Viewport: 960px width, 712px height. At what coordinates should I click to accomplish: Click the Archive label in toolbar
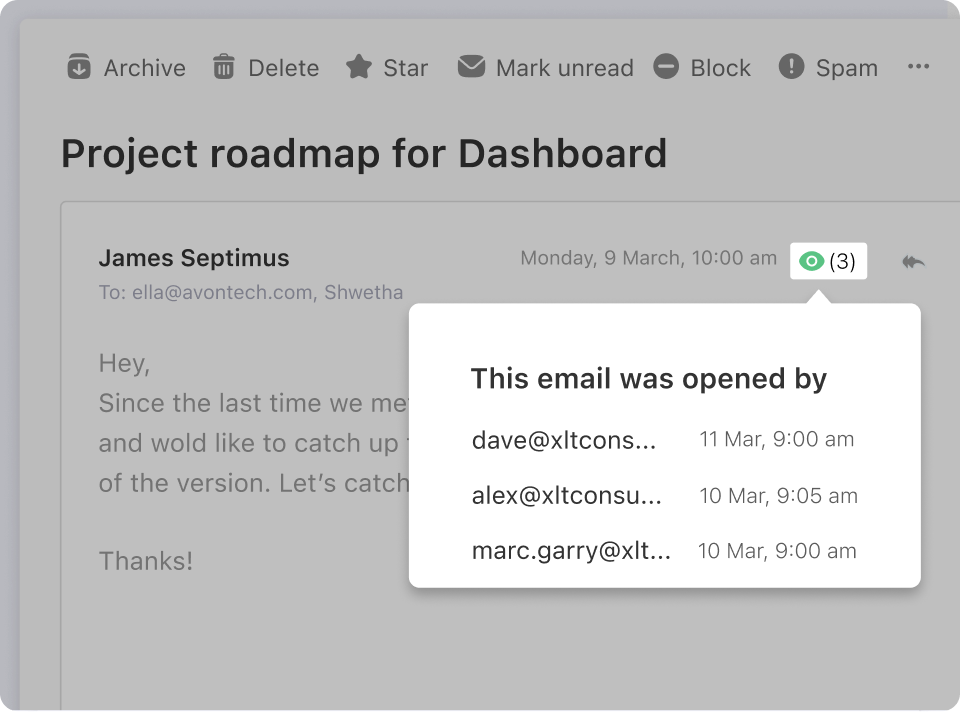click(145, 68)
